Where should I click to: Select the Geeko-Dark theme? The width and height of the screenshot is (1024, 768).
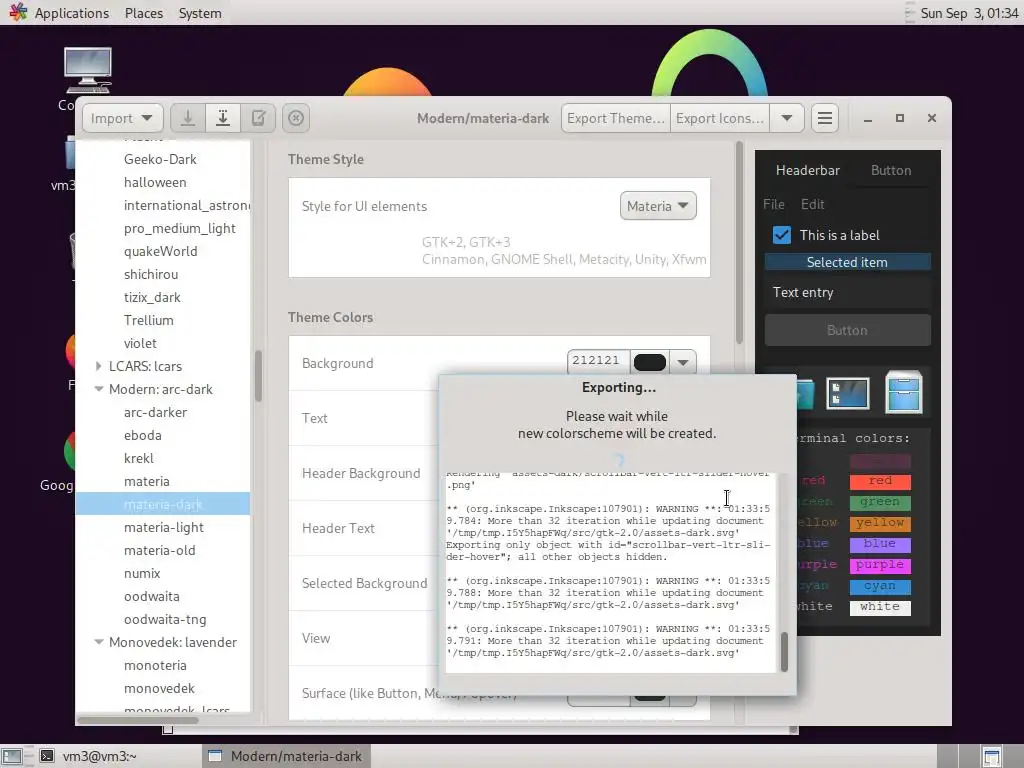[160, 159]
